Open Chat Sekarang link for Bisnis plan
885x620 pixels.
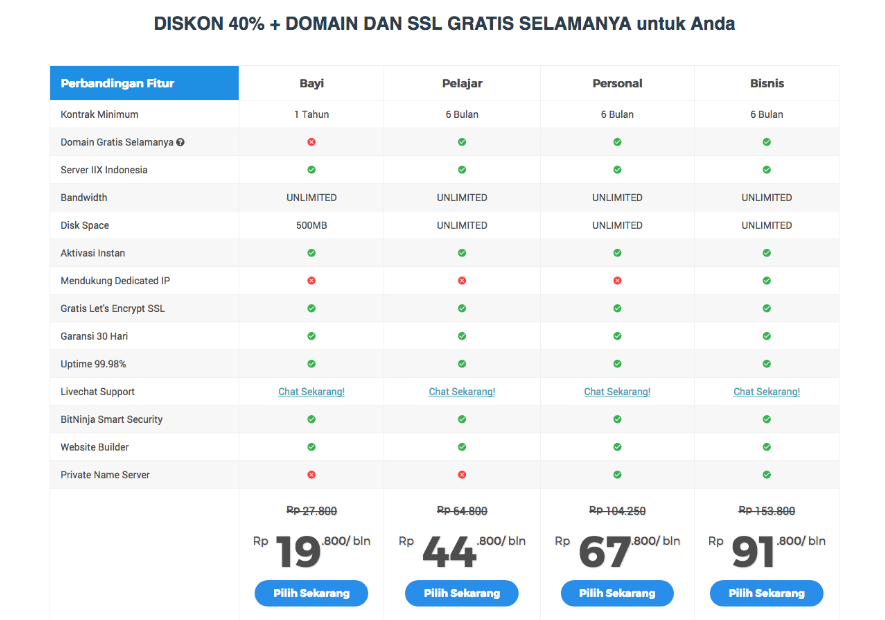766,391
